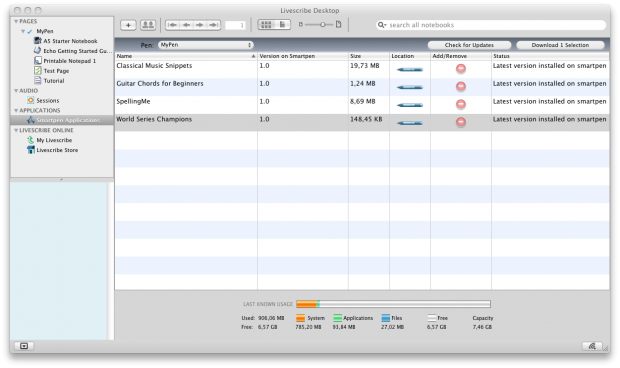Click the small page zoom-out icon
Image resolution: width=620 pixels, height=368 pixels.
(301, 25)
